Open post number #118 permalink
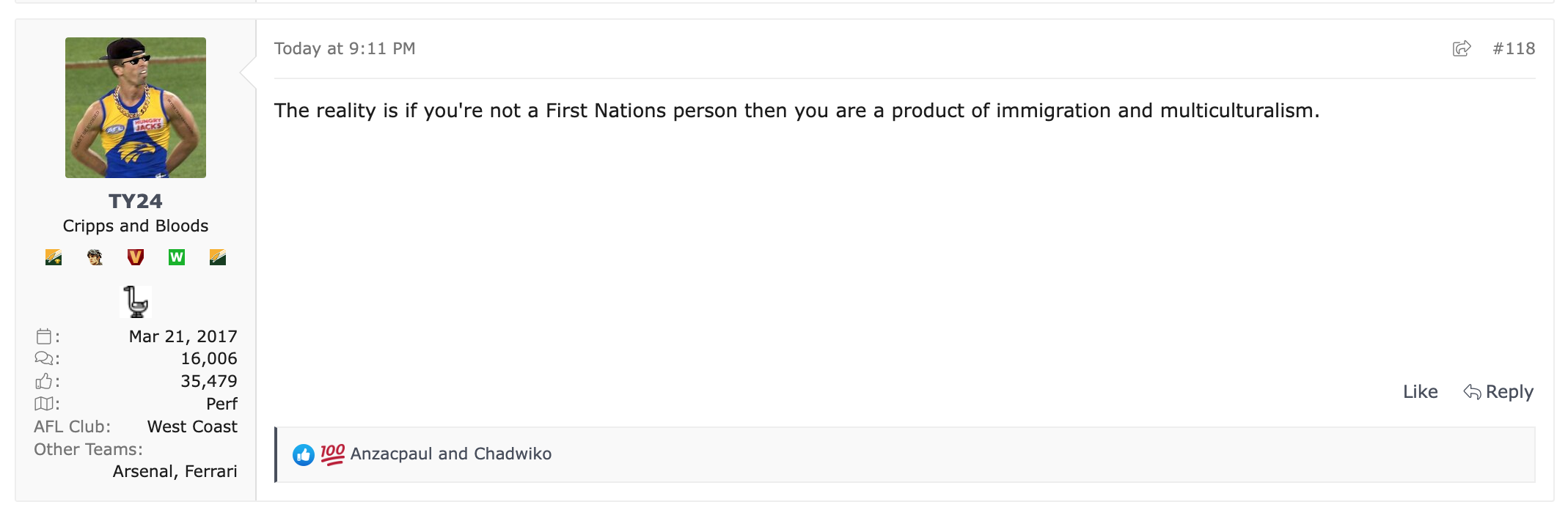The height and width of the screenshot is (510, 1568). point(1513,48)
